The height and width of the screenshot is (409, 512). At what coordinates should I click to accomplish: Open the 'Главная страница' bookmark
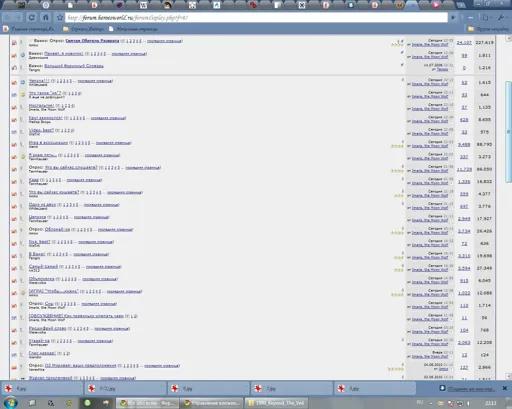tap(29, 29)
